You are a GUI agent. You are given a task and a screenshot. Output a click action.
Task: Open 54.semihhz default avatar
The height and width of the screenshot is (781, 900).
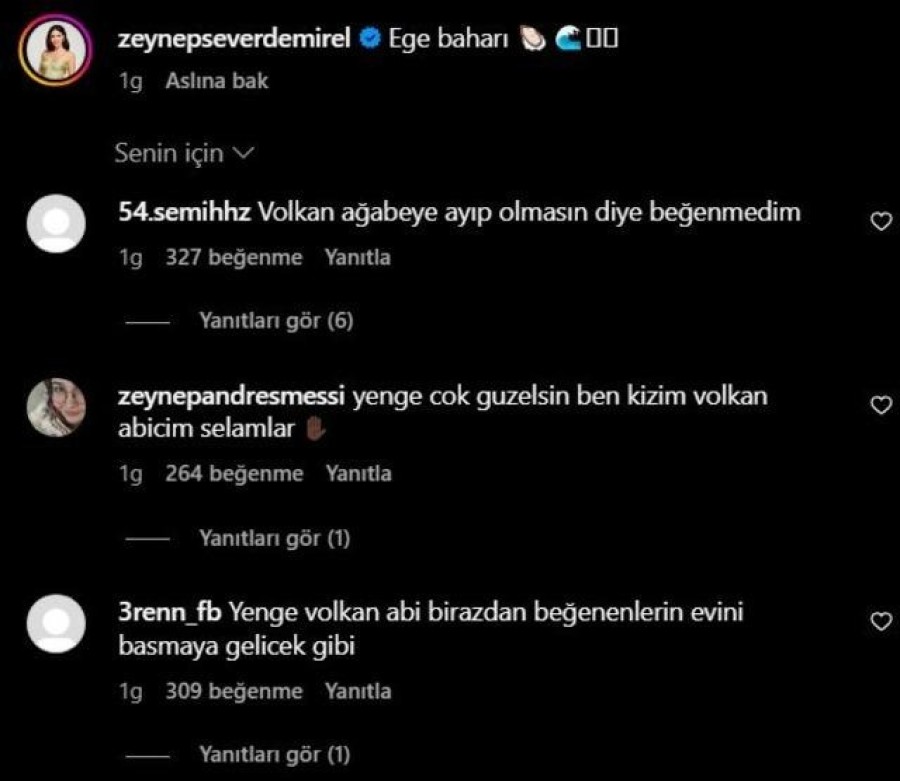click(x=56, y=223)
